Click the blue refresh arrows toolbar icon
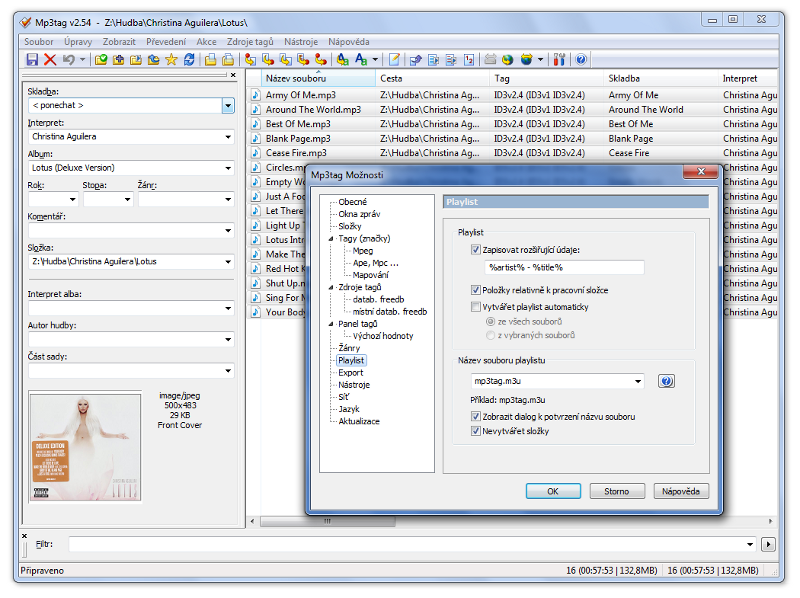800x598 pixels. click(189, 60)
